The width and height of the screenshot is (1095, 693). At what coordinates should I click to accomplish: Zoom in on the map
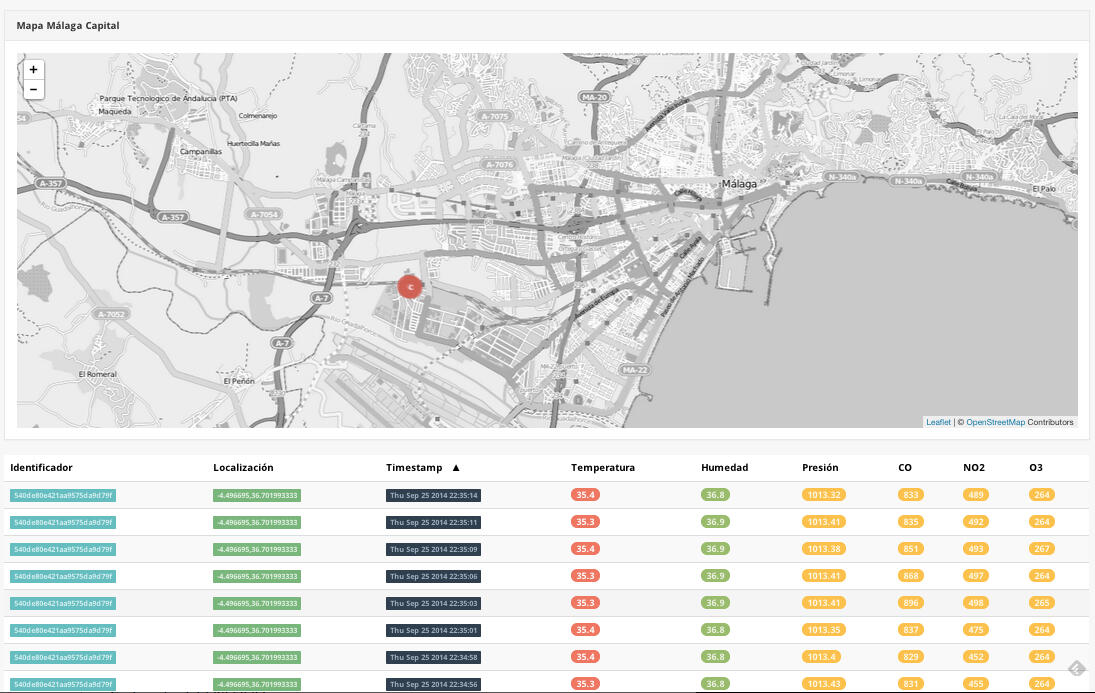pos(33,70)
